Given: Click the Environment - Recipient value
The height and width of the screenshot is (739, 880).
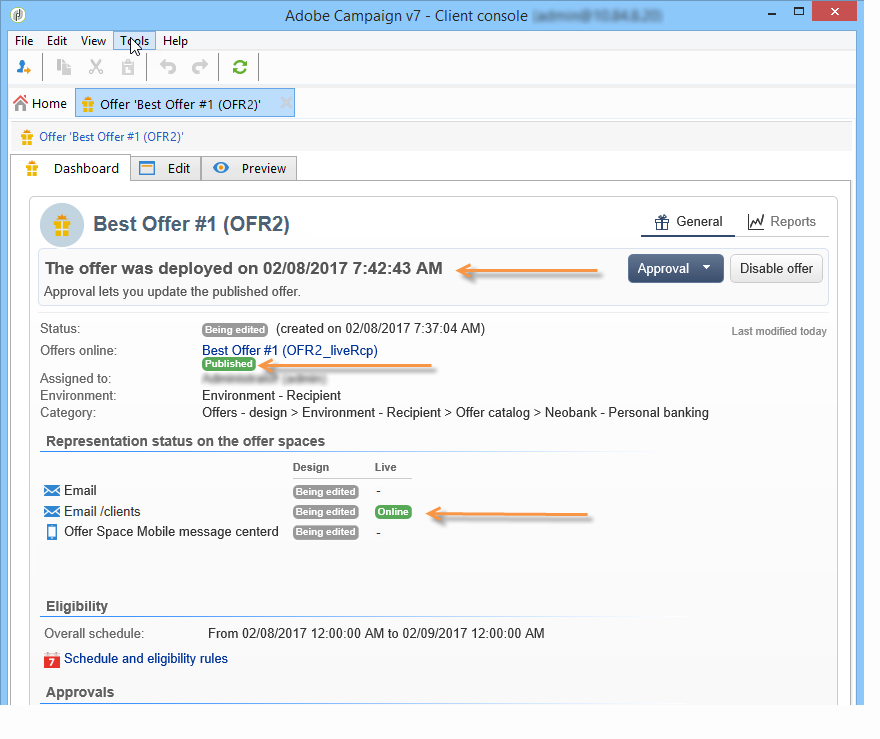Looking at the screenshot, I should tap(271, 396).
